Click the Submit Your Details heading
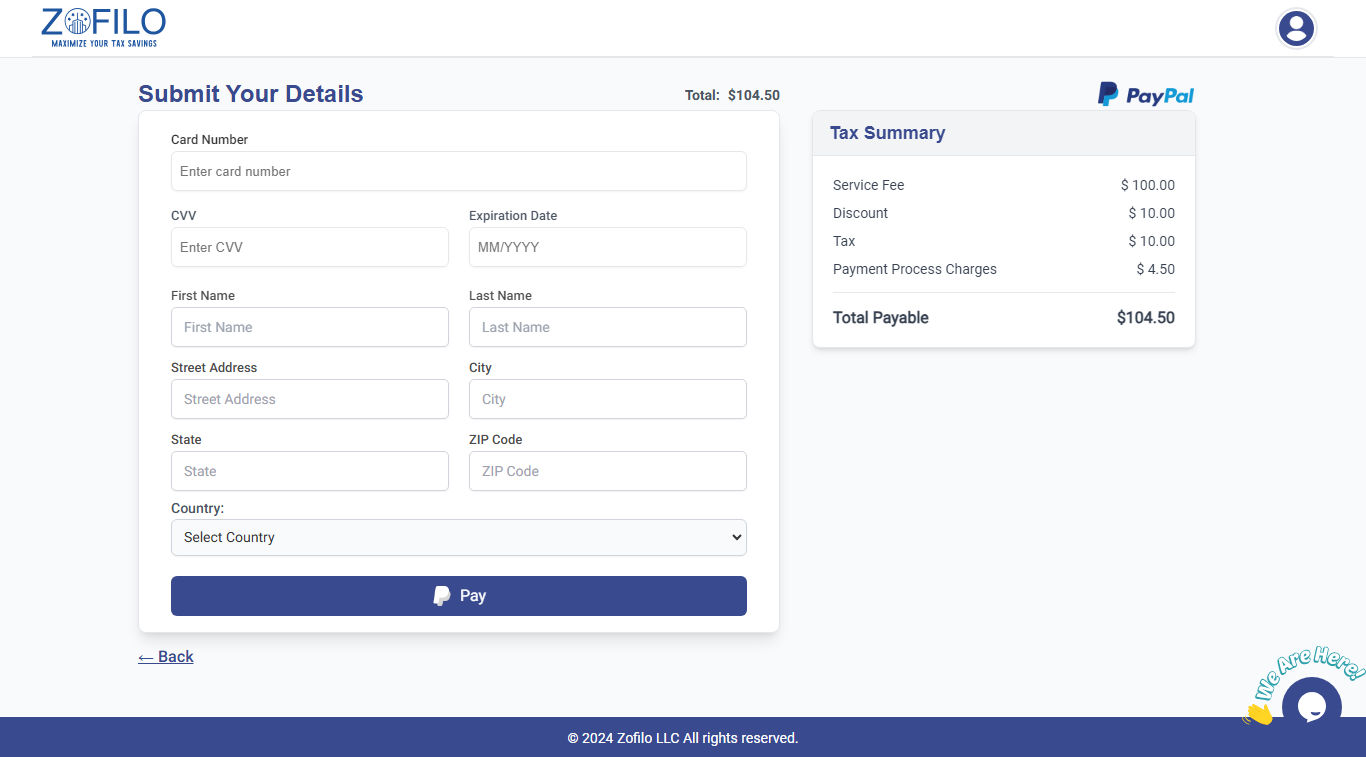This screenshot has width=1366, height=757. [x=251, y=94]
